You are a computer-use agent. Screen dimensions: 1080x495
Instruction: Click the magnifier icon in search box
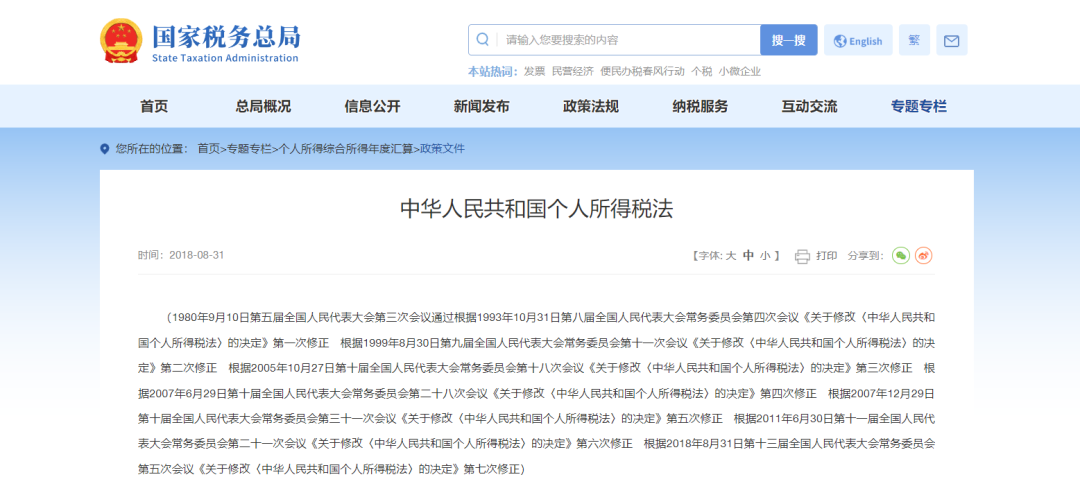[x=483, y=40]
